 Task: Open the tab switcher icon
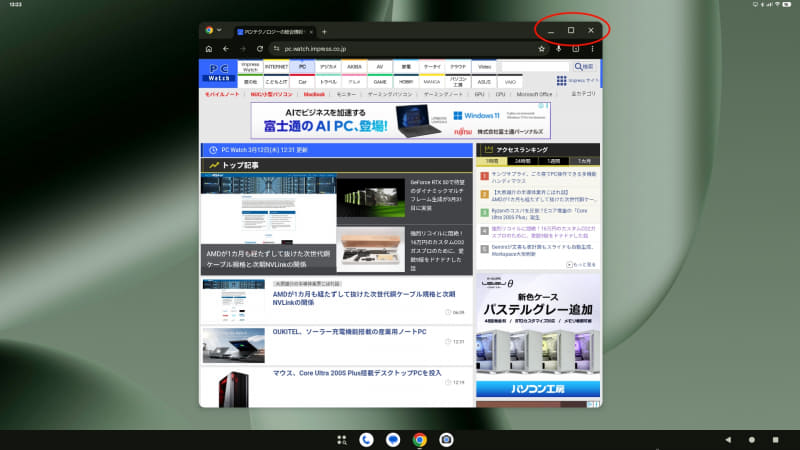(x=576, y=49)
